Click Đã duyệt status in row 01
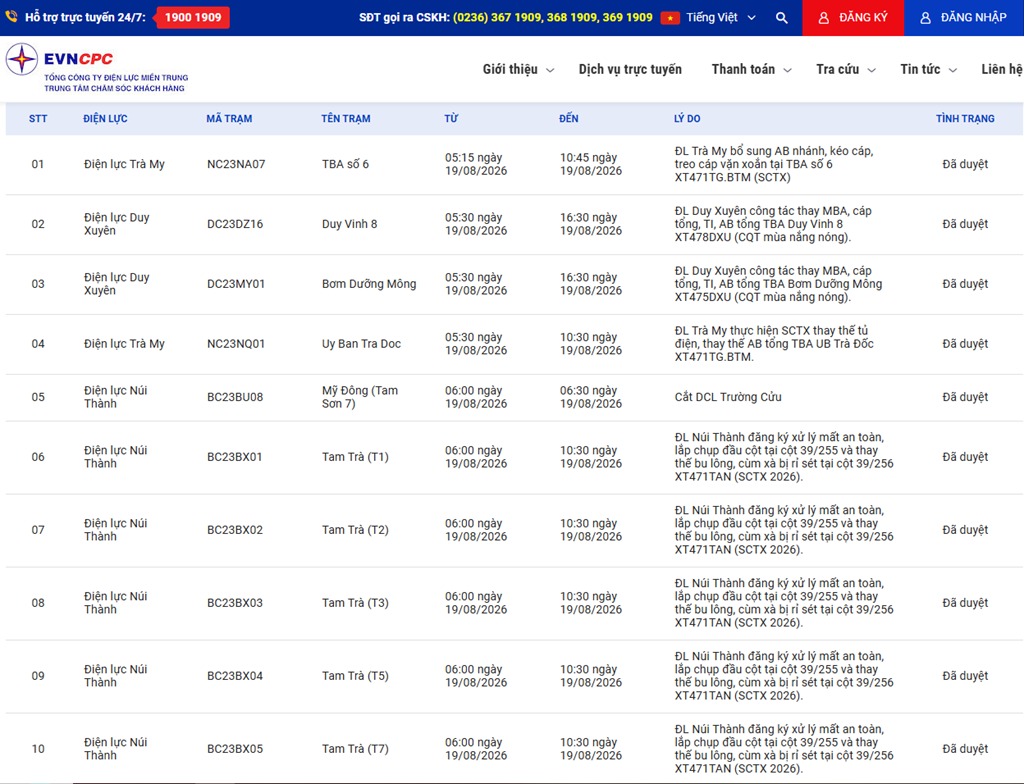The height and width of the screenshot is (784, 1024). [965, 164]
